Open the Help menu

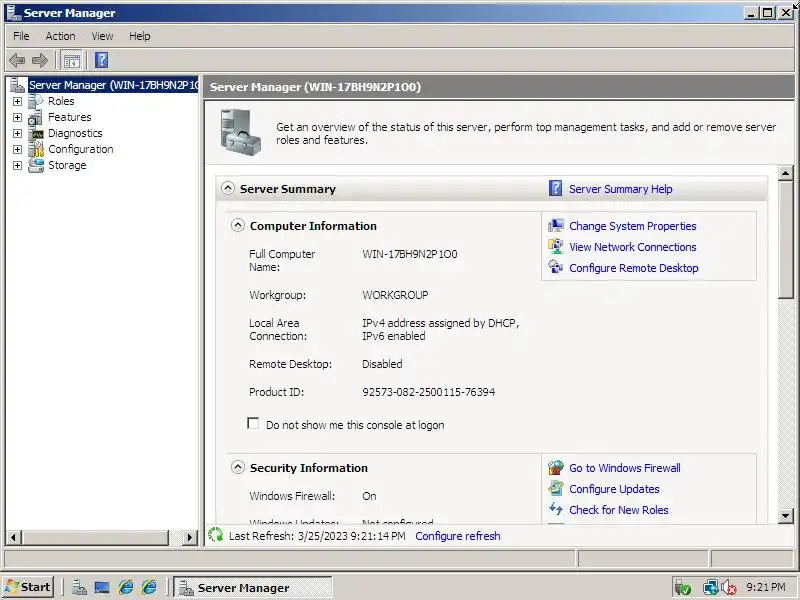[139, 36]
